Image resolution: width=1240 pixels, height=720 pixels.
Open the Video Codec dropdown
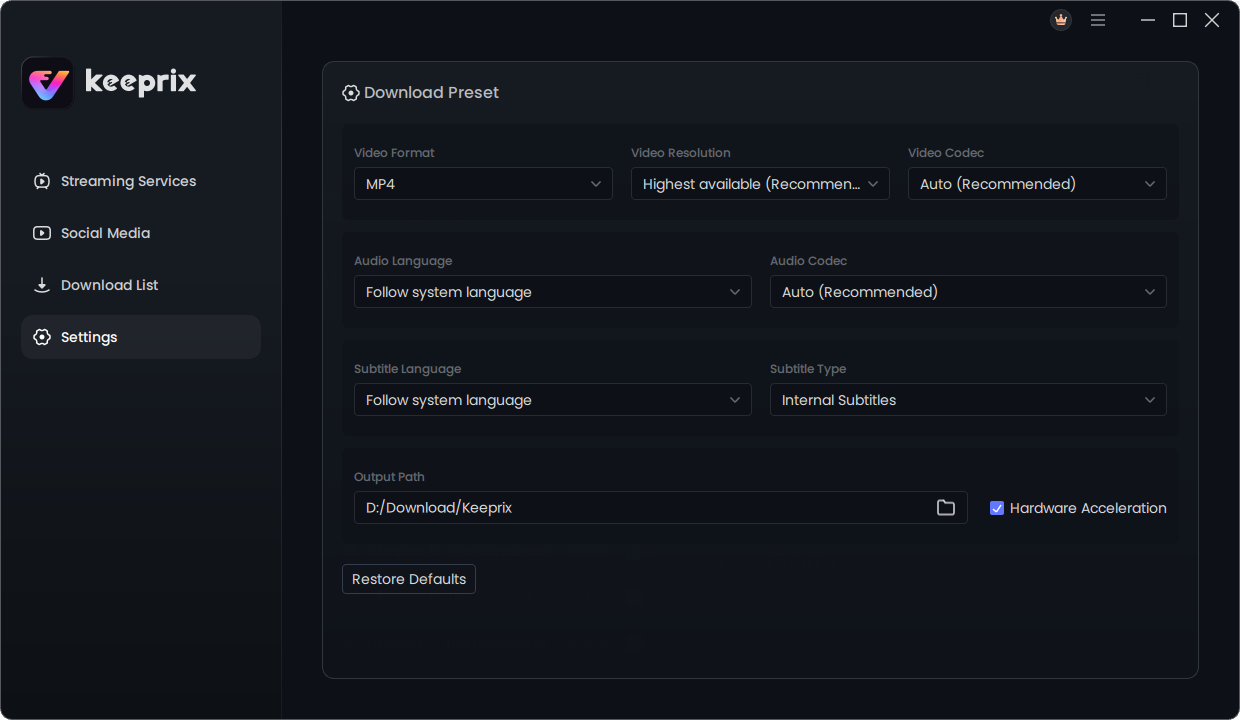point(1037,184)
